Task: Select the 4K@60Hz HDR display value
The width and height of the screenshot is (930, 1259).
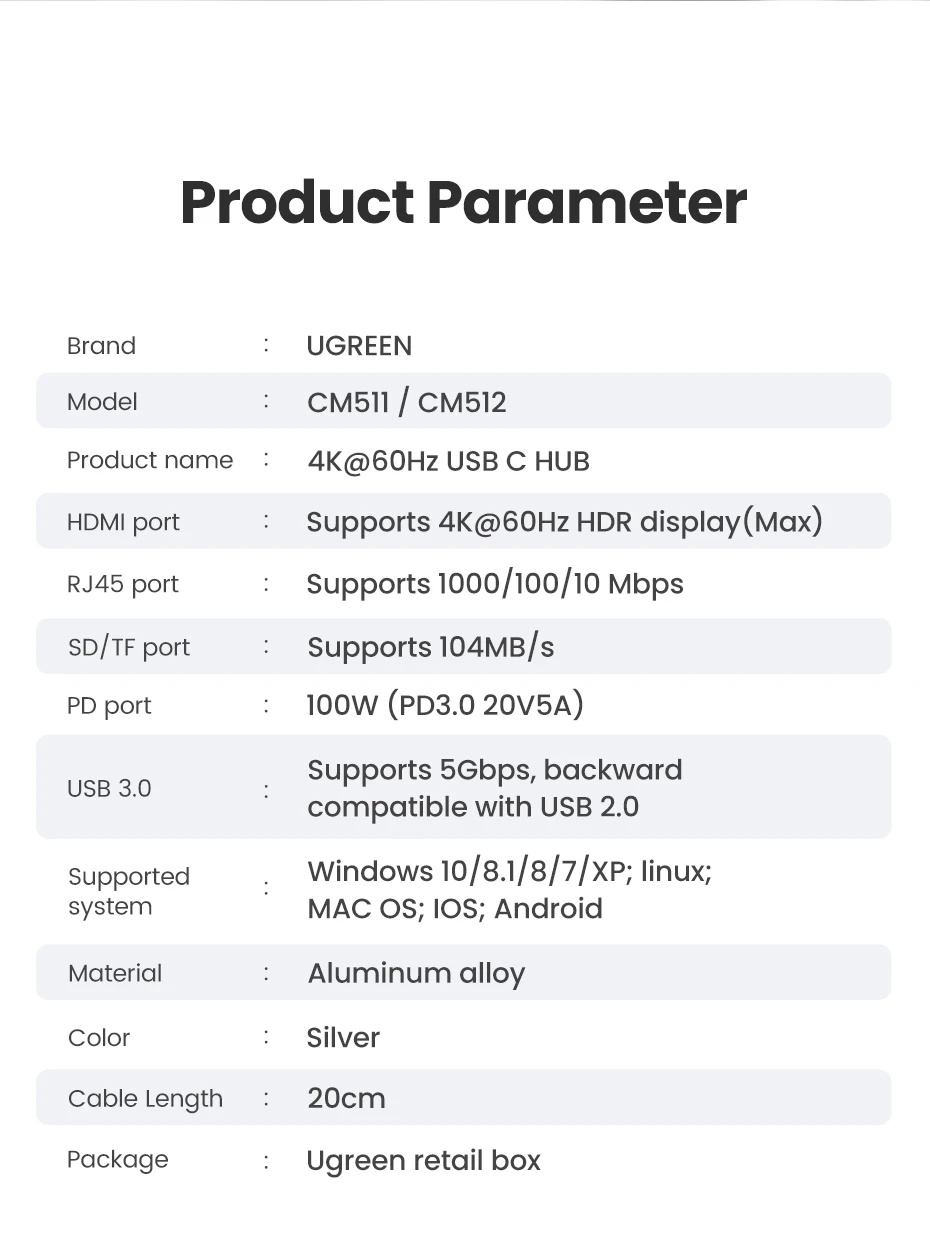Action: (564, 522)
